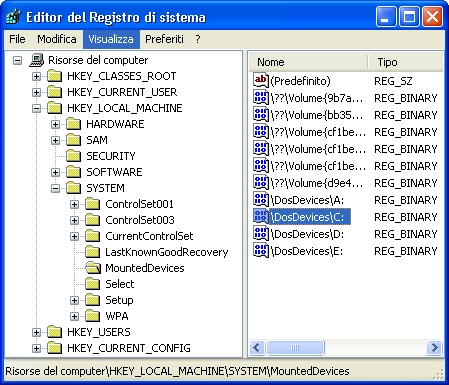
Task: Click the registry editor title bar icon
Action: [x=14, y=17]
